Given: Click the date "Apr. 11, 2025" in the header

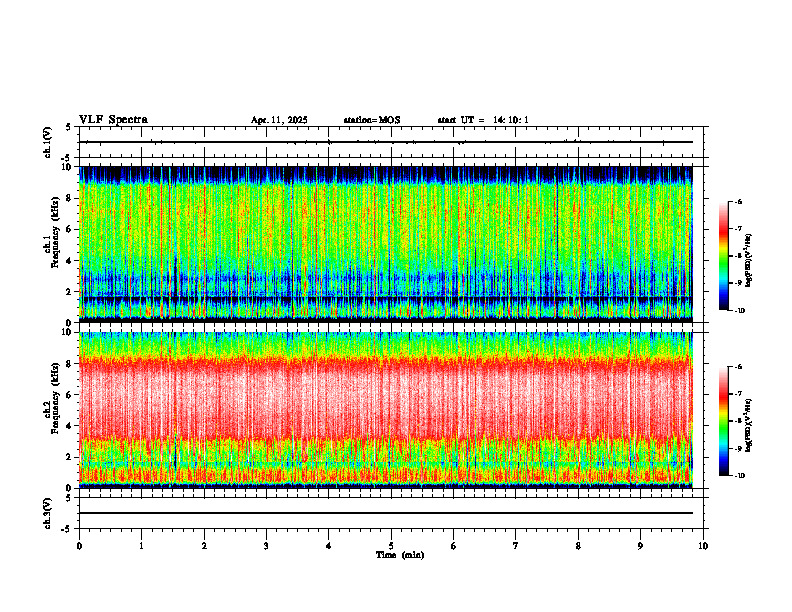Looking at the screenshot, I should (x=279, y=120).
